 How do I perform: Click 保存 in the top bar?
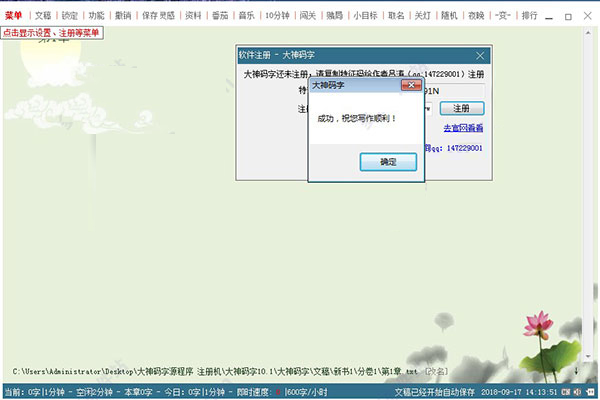(150, 16)
